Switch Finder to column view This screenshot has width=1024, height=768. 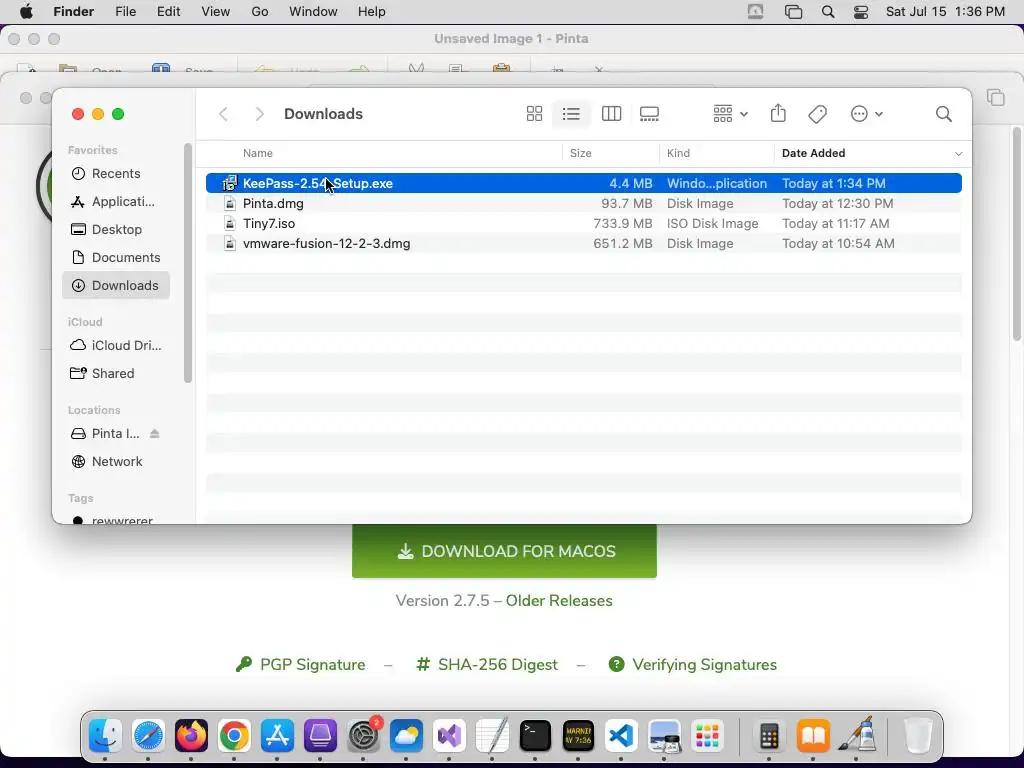coord(611,114)
